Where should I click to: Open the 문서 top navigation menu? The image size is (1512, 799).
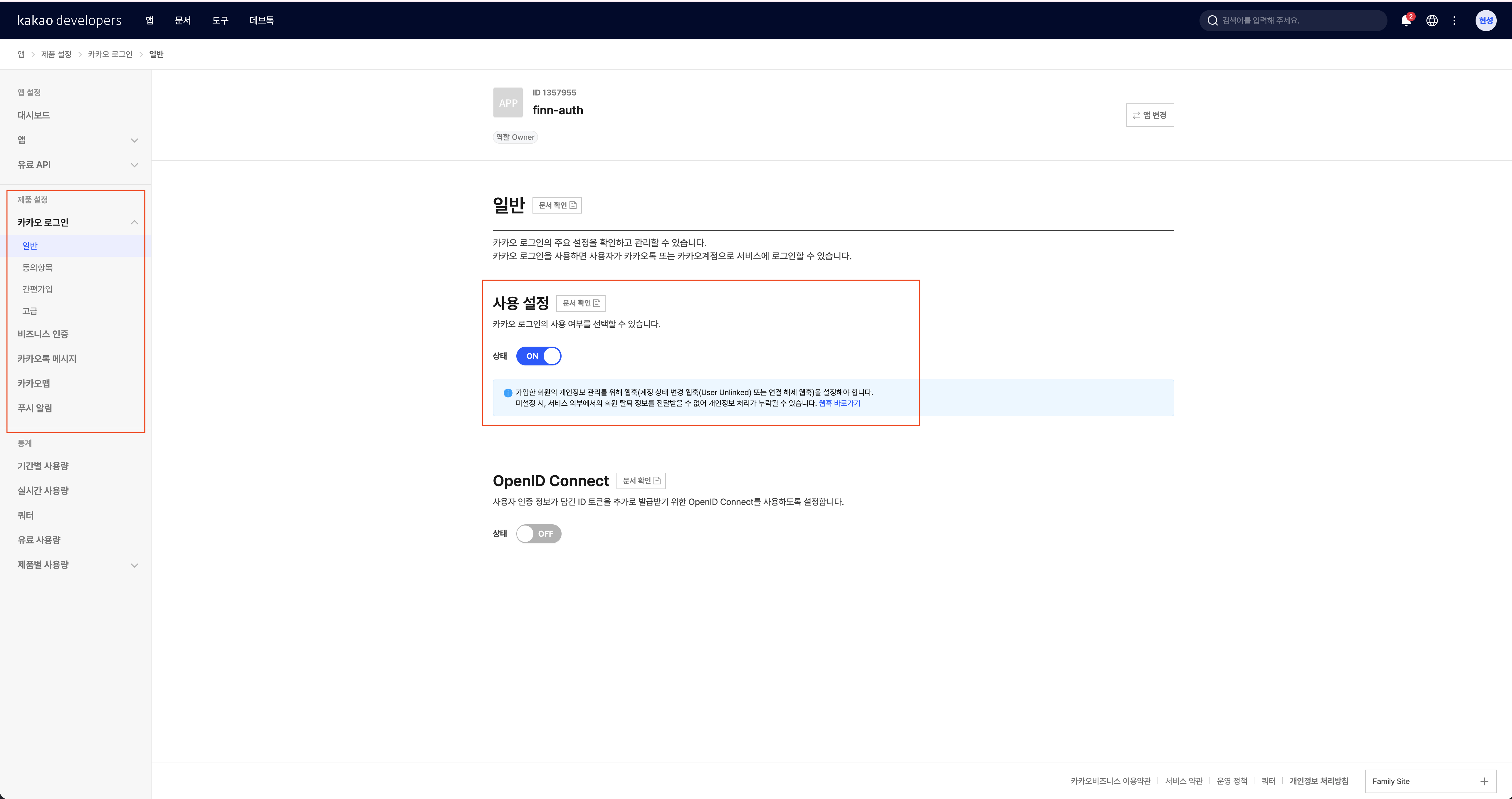click(x=183, y=21)
